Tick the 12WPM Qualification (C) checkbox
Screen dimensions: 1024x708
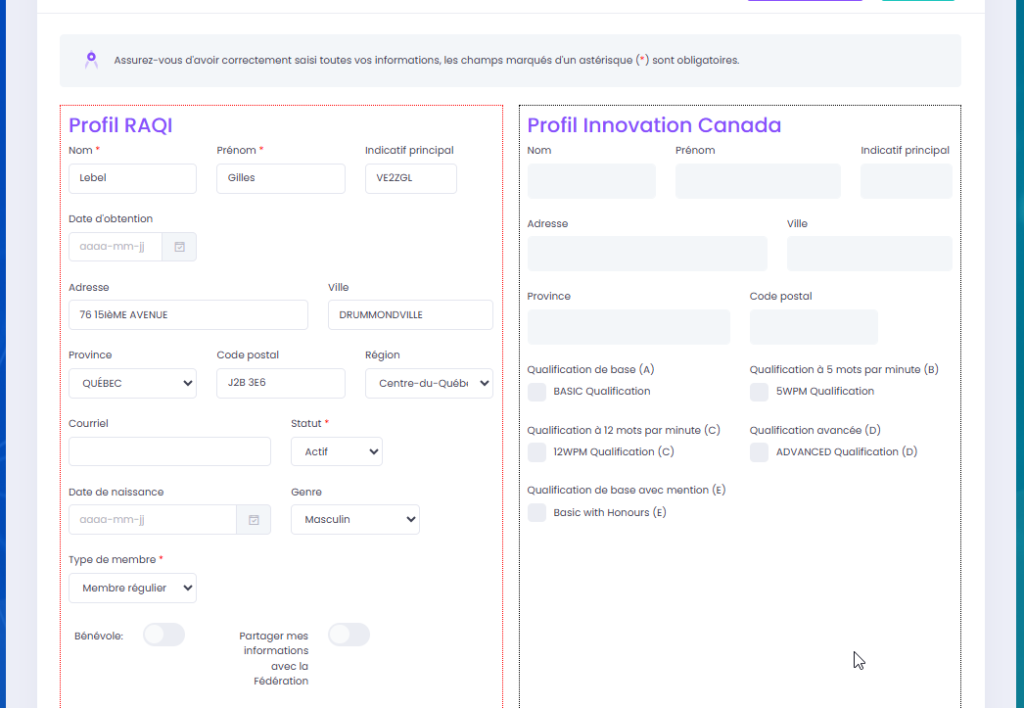pyautogui.click(x=537, y=452)
